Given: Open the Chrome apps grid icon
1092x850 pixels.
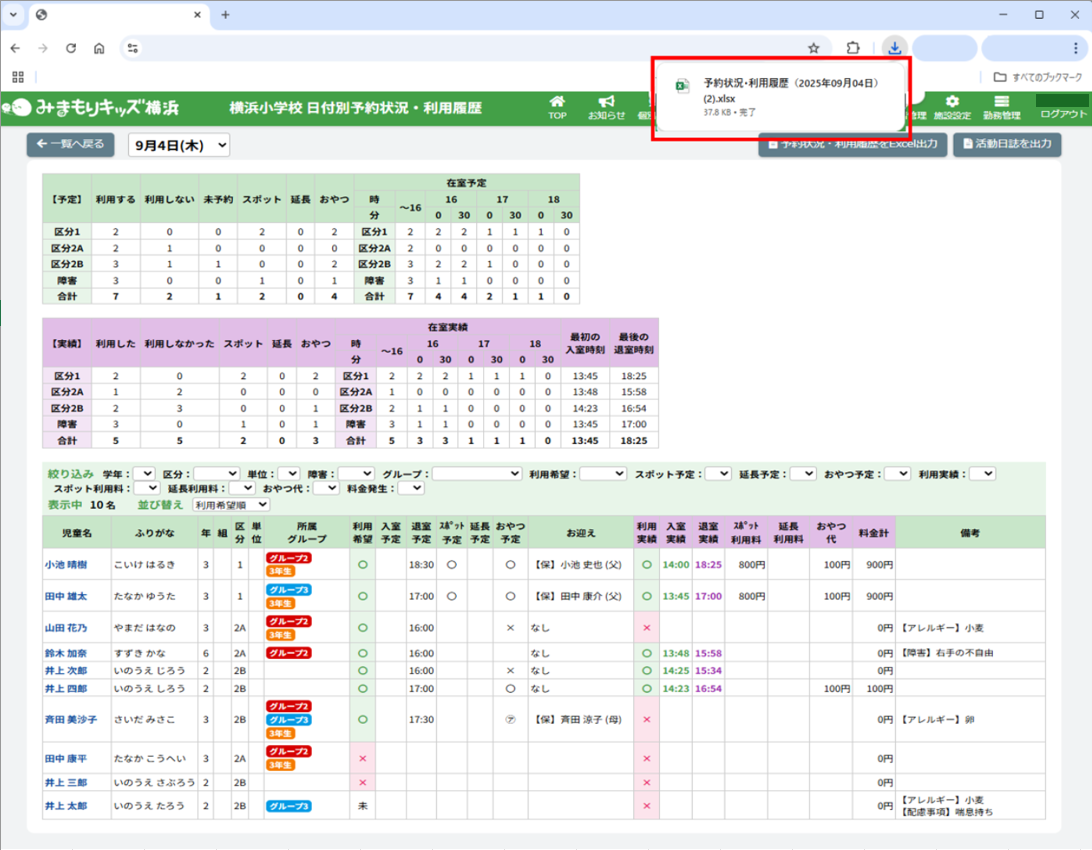Looking at the screenshot, I should (18, 77).
